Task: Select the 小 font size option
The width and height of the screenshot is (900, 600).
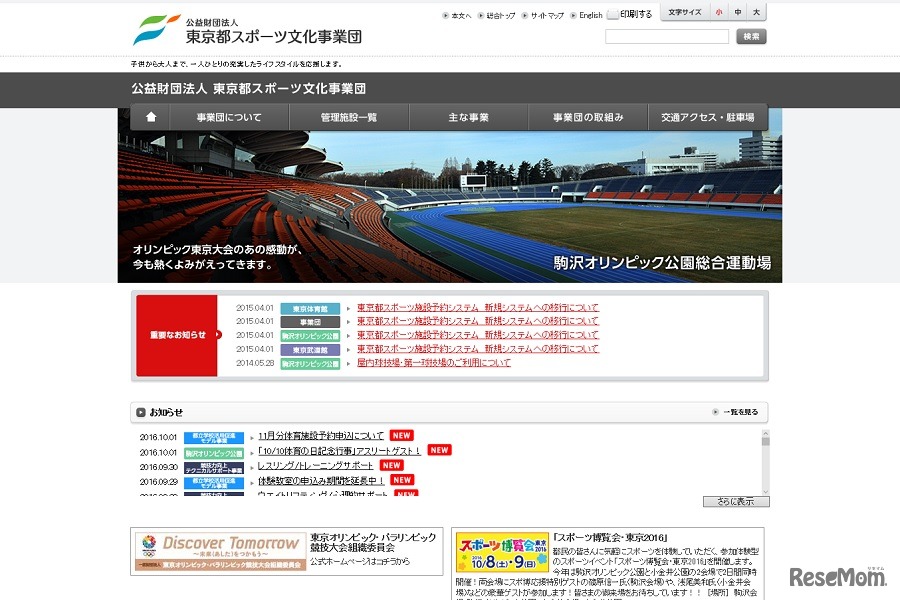Action: (x=719, y=12)
